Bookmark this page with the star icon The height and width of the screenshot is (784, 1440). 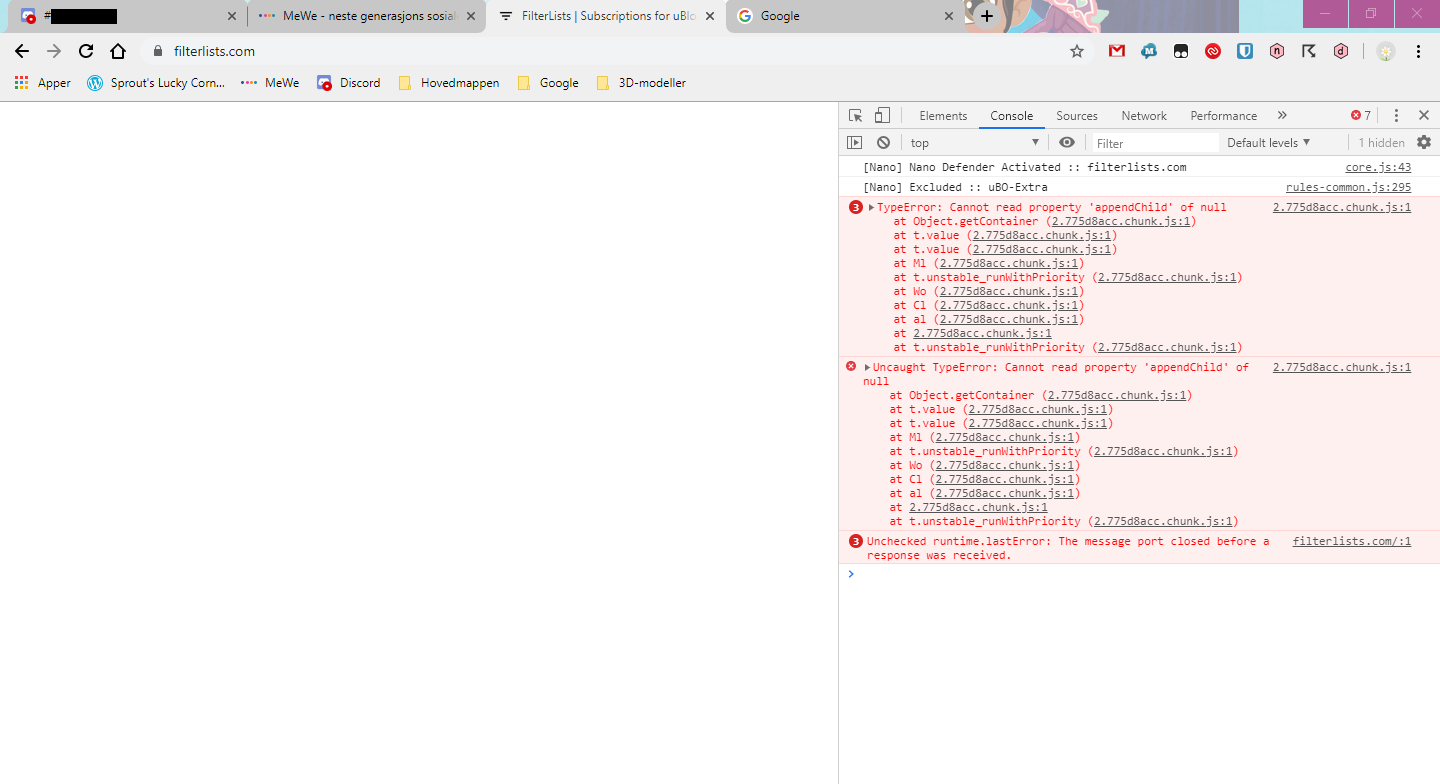(x=1077, y=51)
